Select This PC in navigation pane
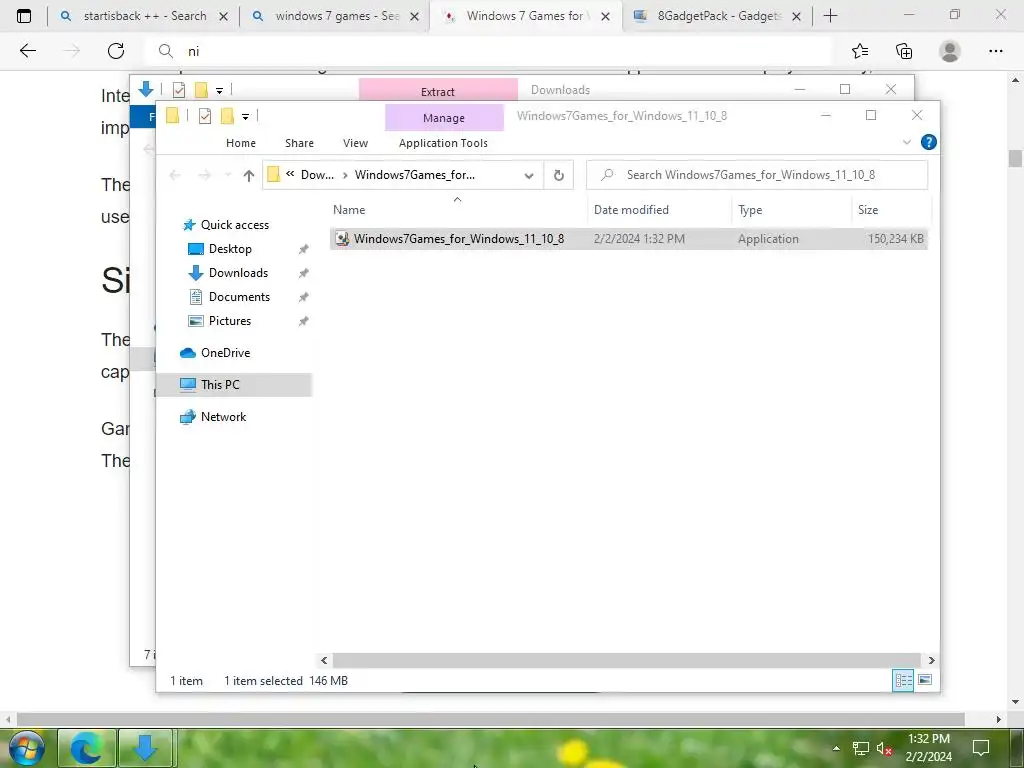The height and width of the screenshot is (768, 1024). click(234, 385)
